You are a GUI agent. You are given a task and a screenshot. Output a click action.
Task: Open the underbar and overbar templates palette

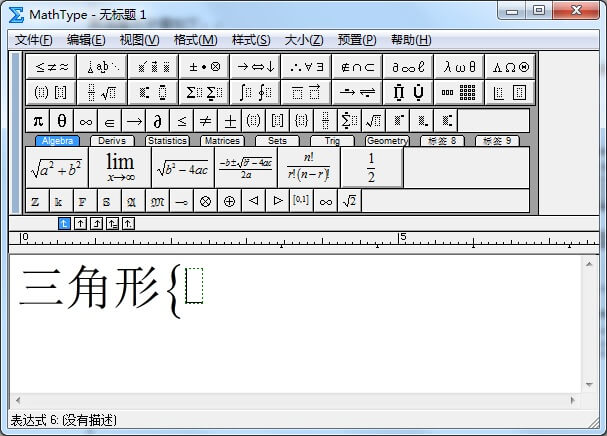click(x=307, y=93)
